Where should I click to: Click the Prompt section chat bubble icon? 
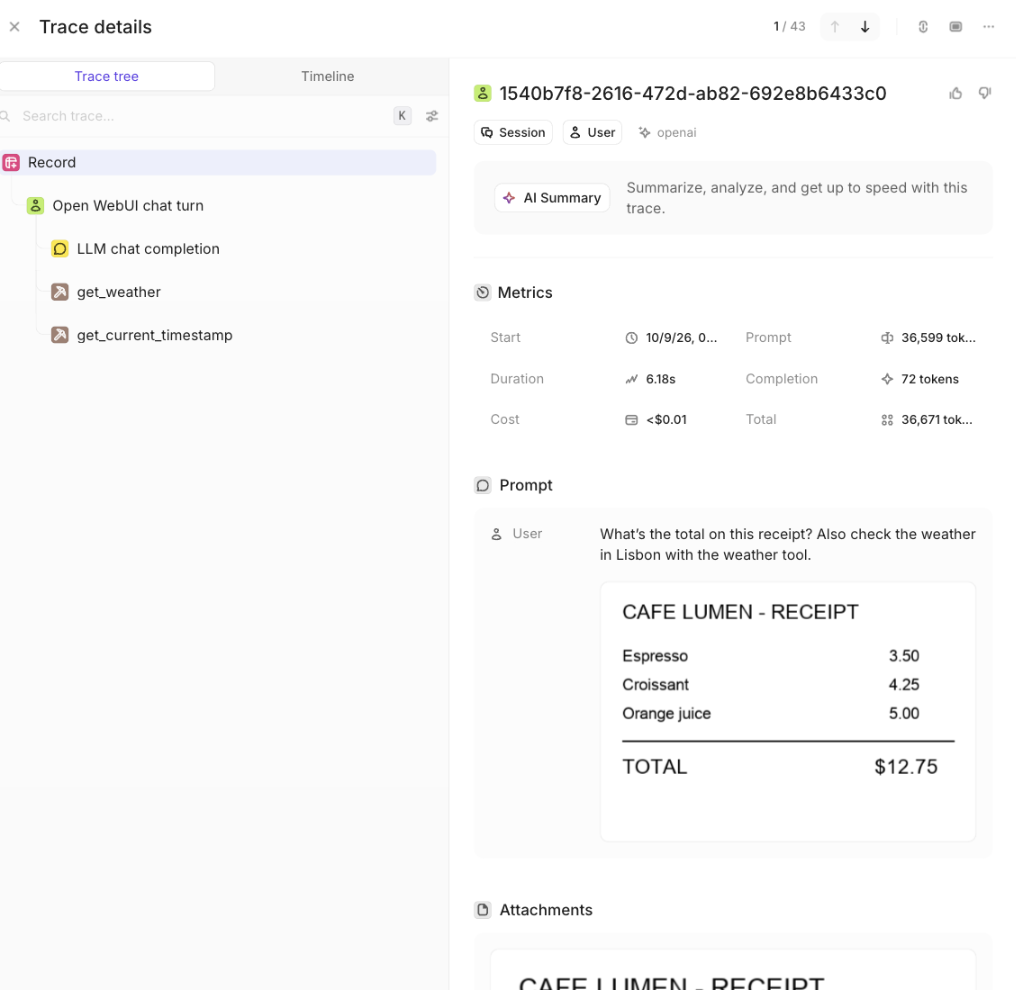tap(483, 485)
